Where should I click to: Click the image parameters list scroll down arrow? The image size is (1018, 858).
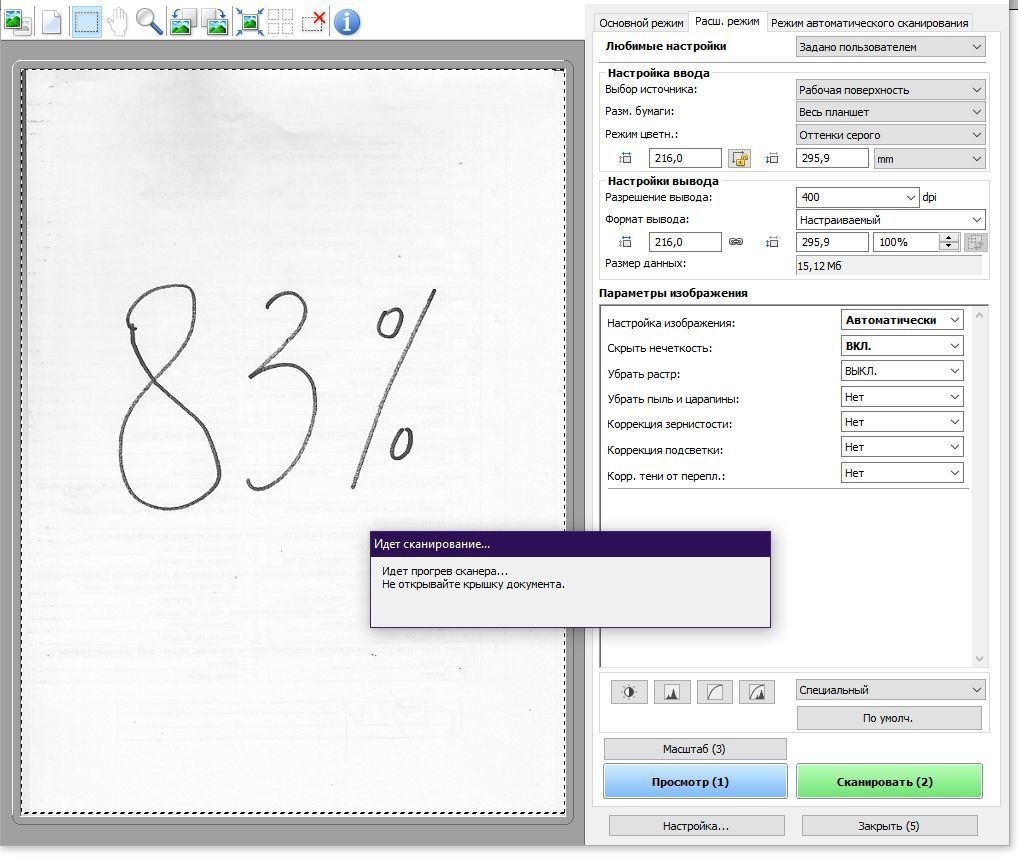979,659
